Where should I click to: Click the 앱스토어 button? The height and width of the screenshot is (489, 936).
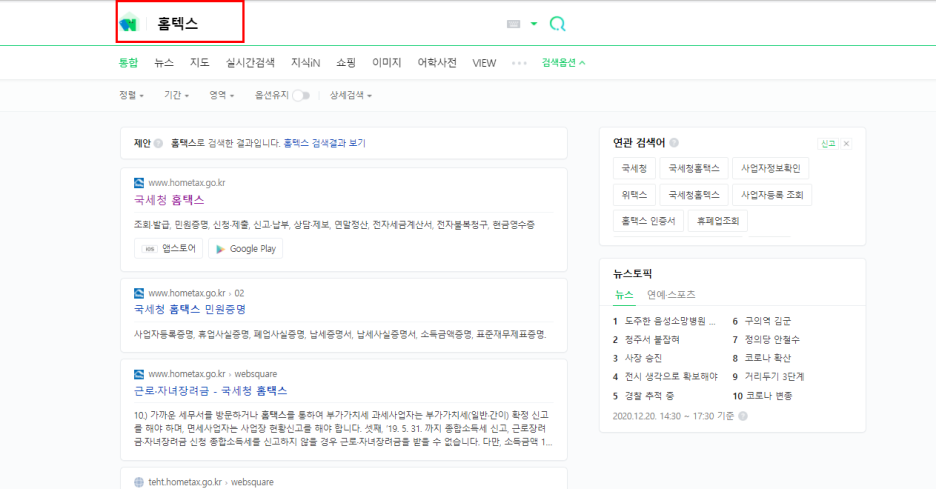pos(168,248)
